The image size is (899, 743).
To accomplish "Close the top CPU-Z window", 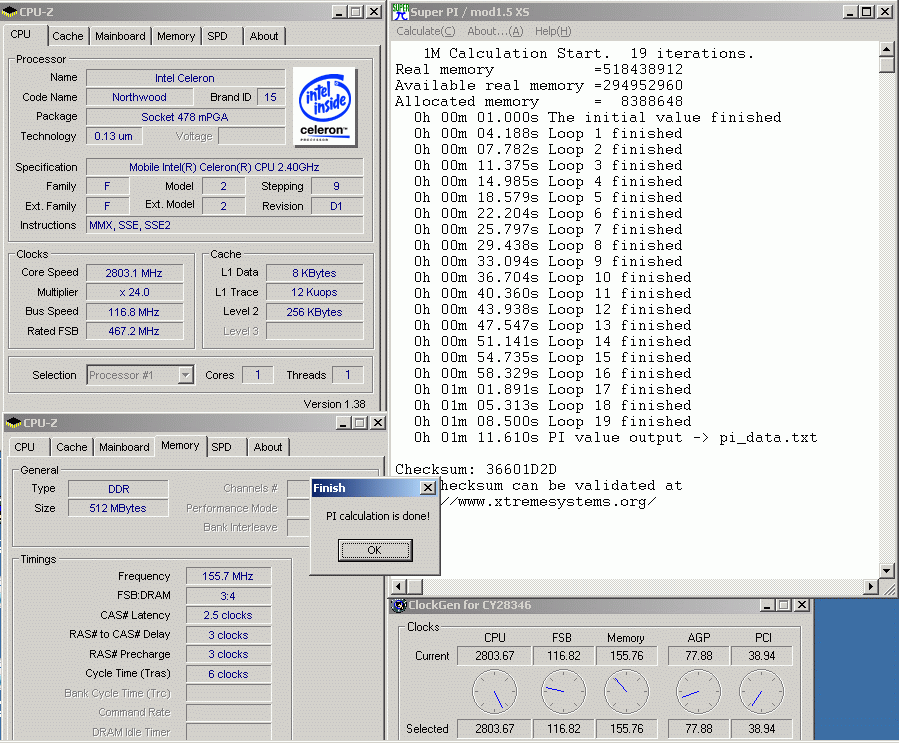I will pos(374,11).
